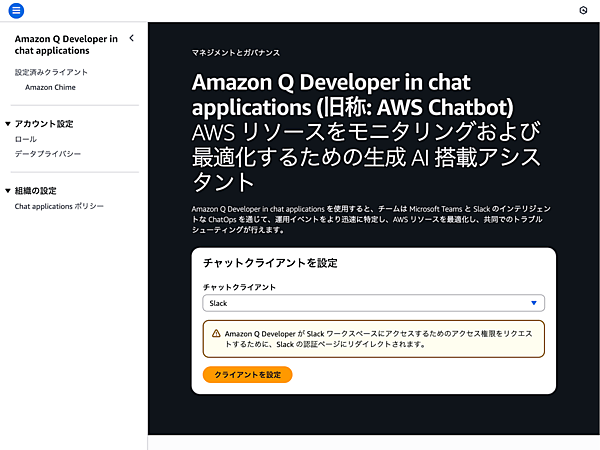
Task: Select Amazon Chime in the sidebar
Action: pos(50,87)
